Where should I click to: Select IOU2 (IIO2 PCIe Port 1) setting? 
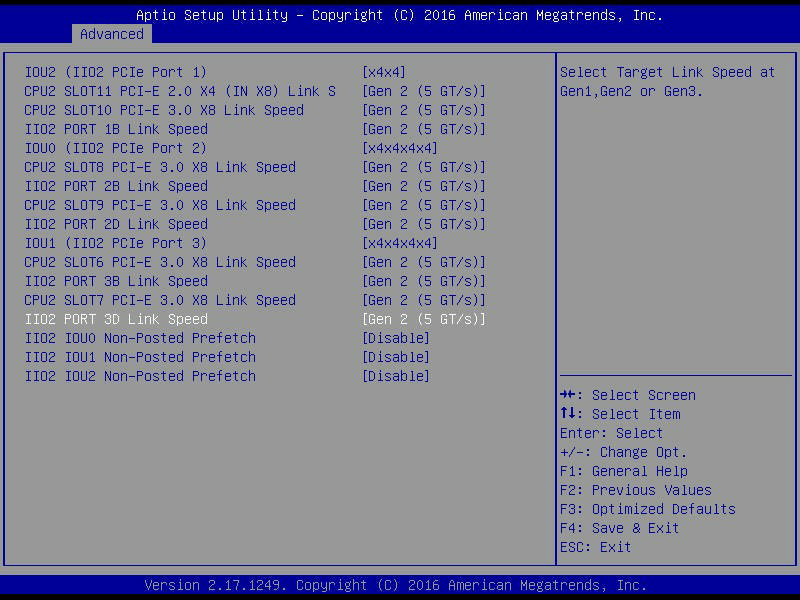click(116, 72)
